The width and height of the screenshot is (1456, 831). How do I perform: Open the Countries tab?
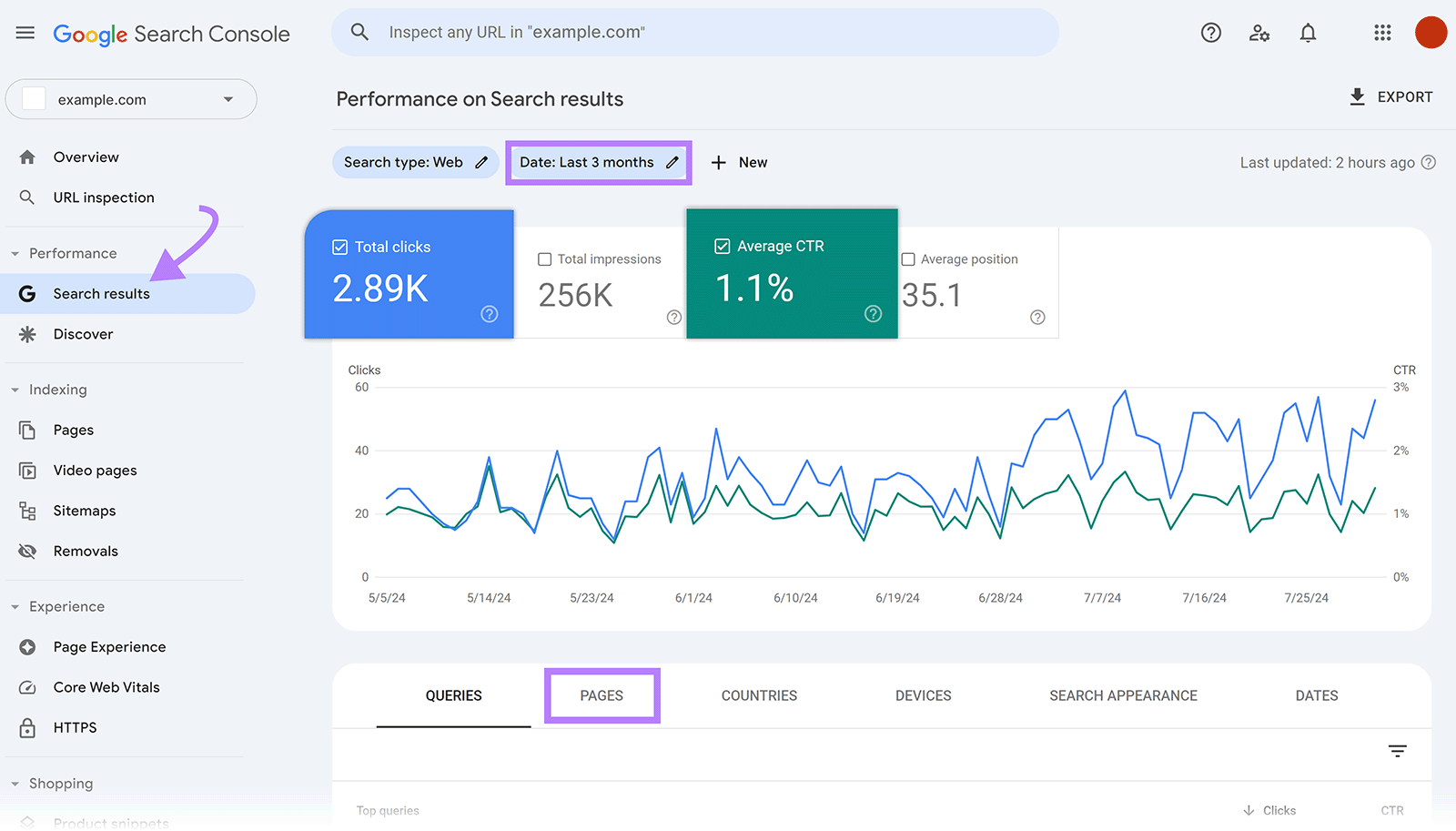[x=758, y=694]
